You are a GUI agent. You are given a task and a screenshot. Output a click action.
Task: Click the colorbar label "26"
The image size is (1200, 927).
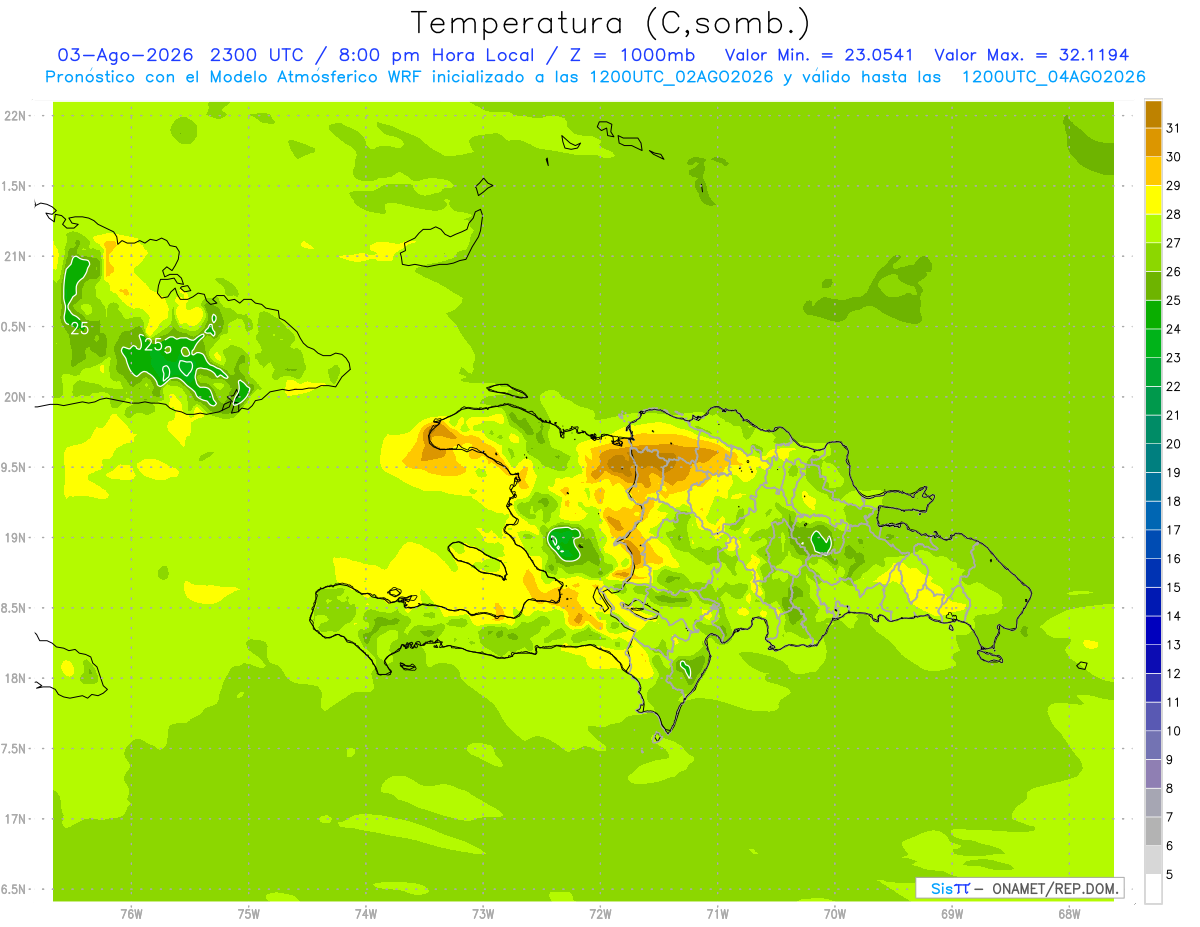1174,271
